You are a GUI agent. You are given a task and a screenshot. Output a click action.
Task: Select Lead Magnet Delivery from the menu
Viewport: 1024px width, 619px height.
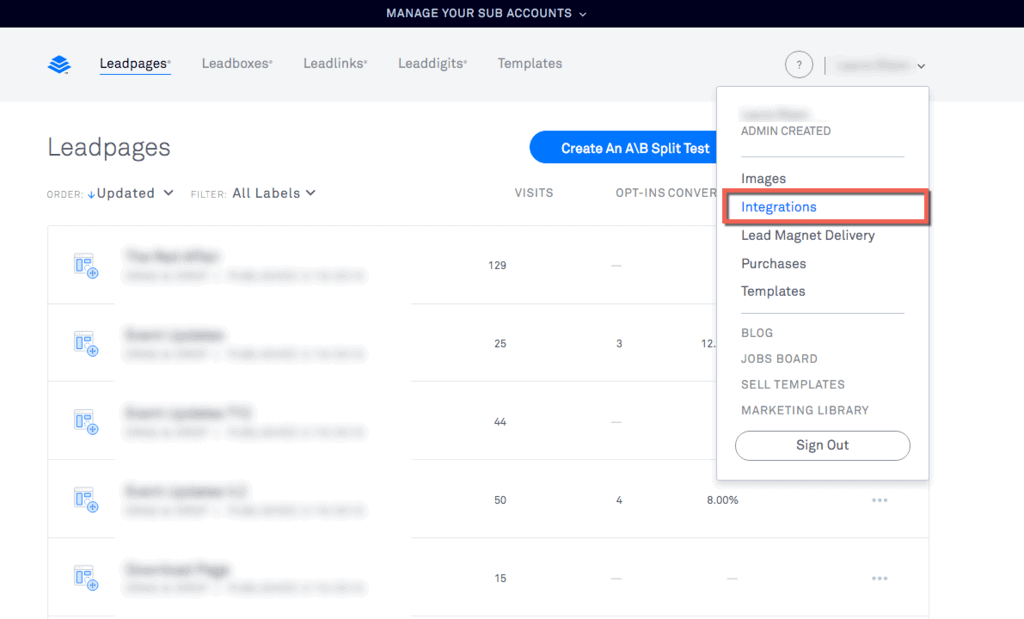pyautogui.click(x=807, y=235)
